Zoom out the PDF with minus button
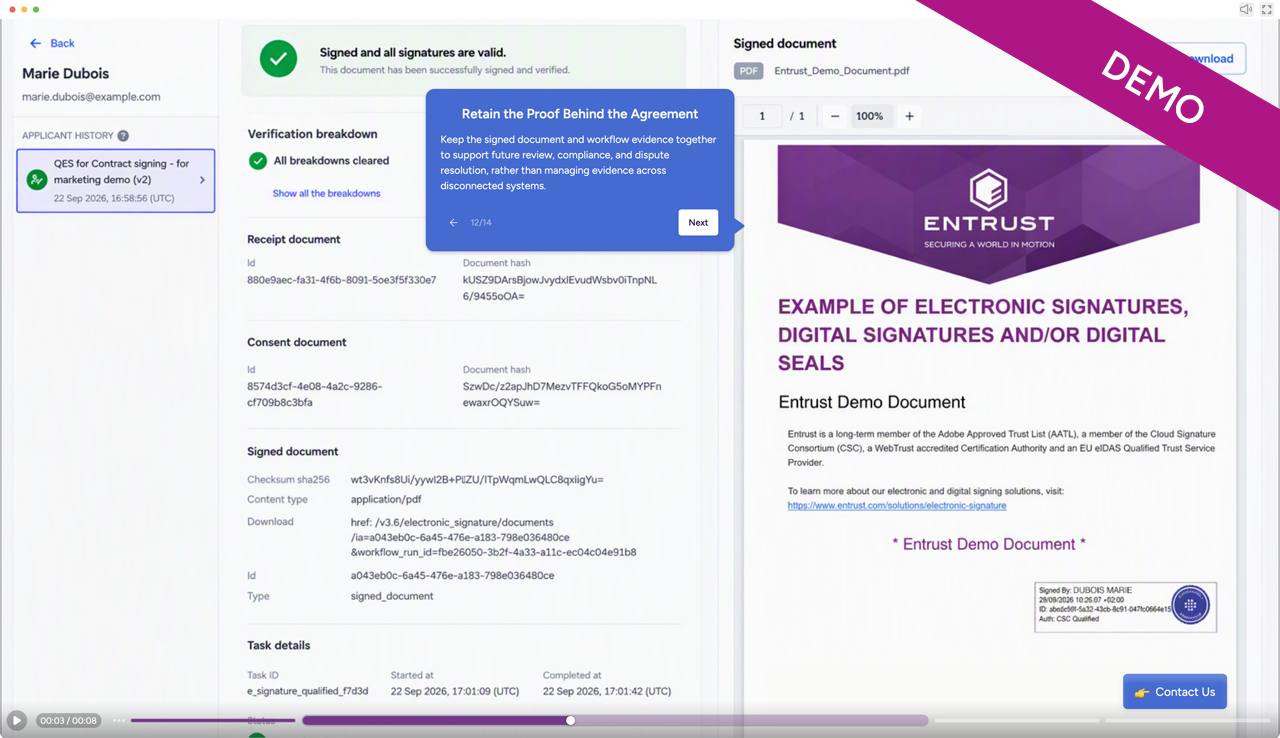Viewport: 1280px width, 738px height. pos(835,116)
